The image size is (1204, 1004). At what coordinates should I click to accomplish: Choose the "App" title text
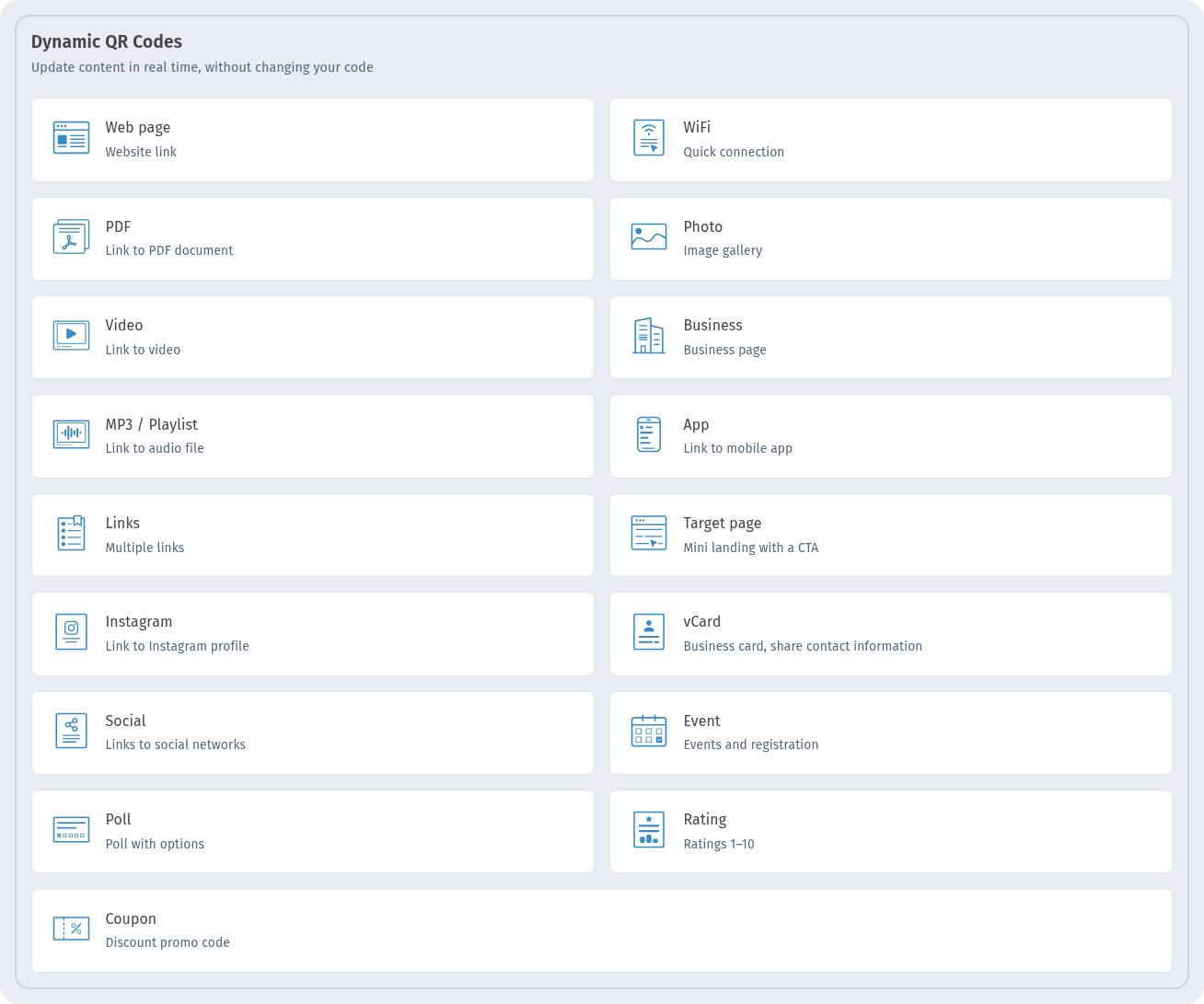click(x=696, y=424)
